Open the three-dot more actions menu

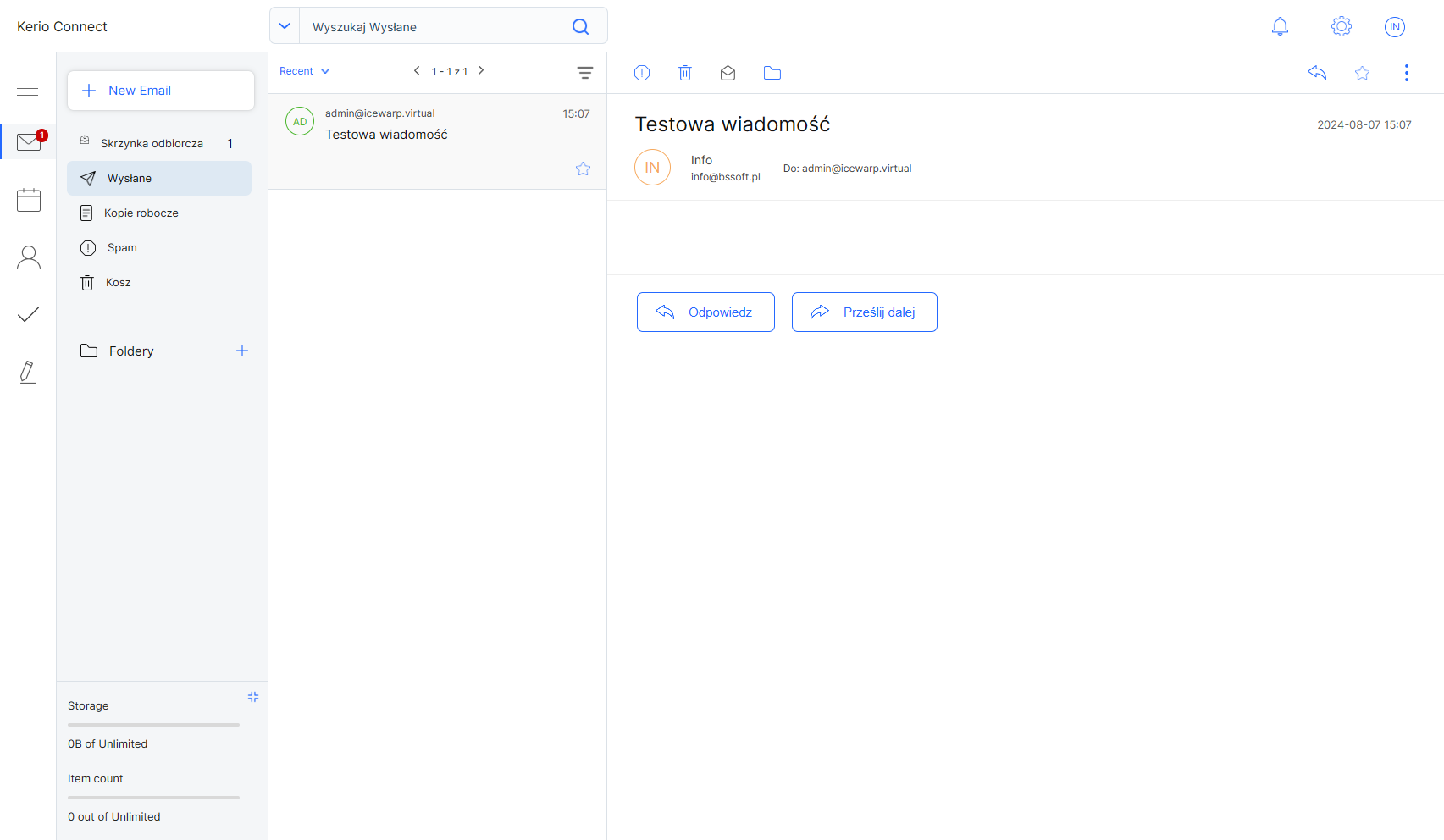(x=1406, y=73)
